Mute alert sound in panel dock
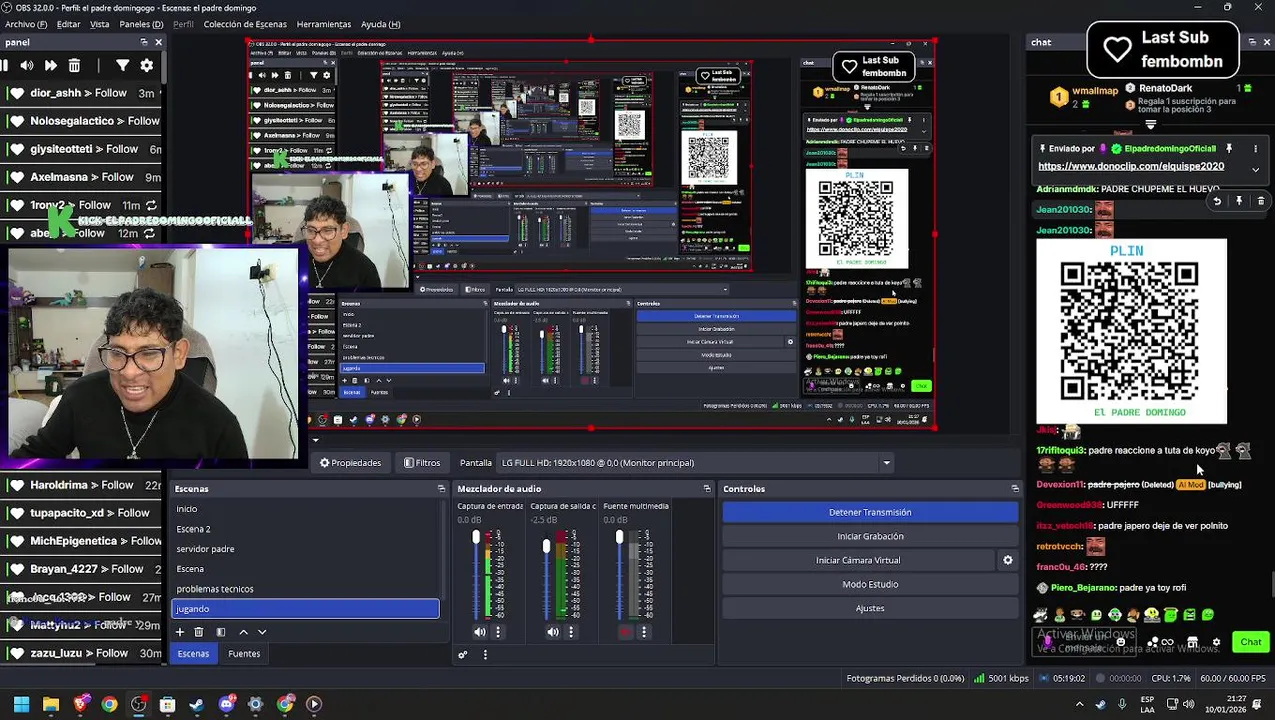This screenshot has width=1275, height=720. [27, 65]
